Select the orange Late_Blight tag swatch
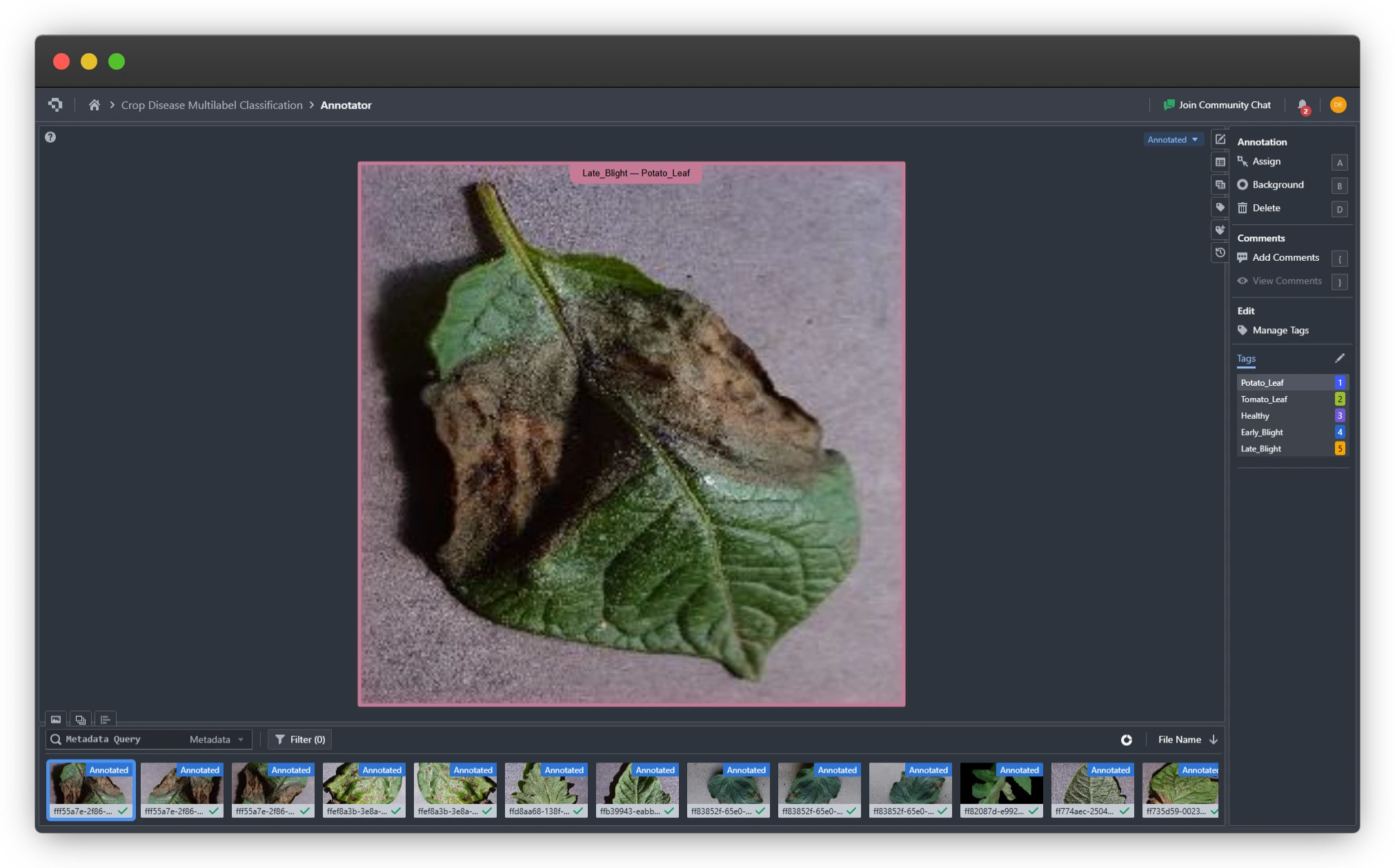This screenshot has width=1395, height=868. (1340, 448)
